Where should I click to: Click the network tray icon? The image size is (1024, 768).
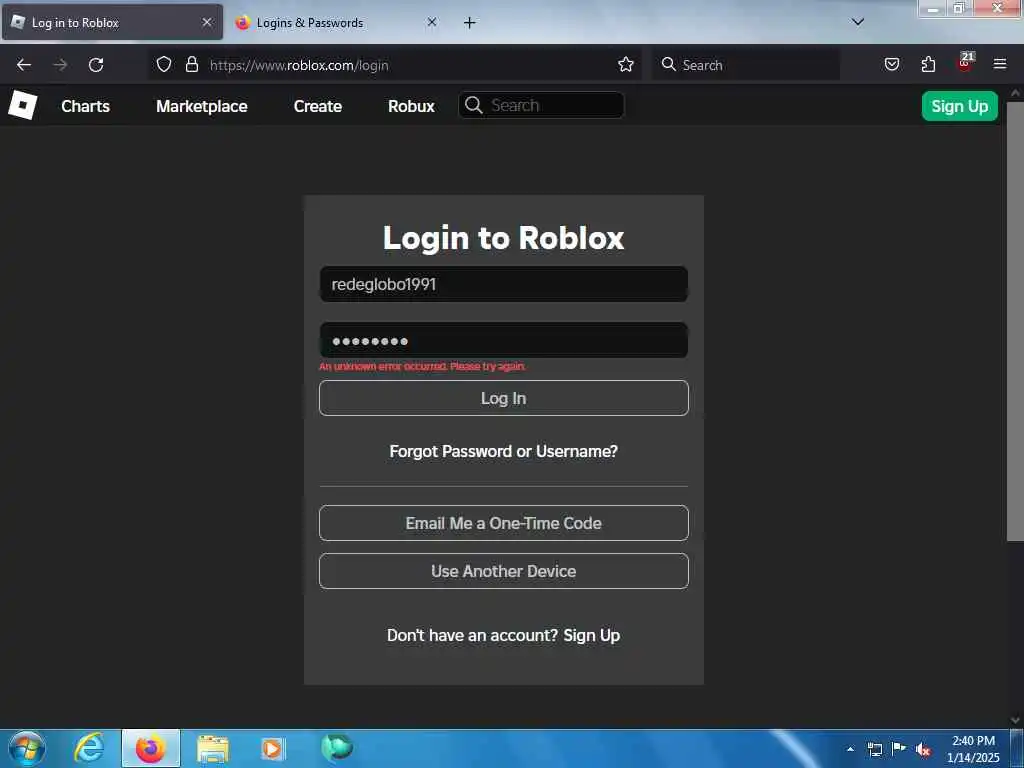point(874,749)
